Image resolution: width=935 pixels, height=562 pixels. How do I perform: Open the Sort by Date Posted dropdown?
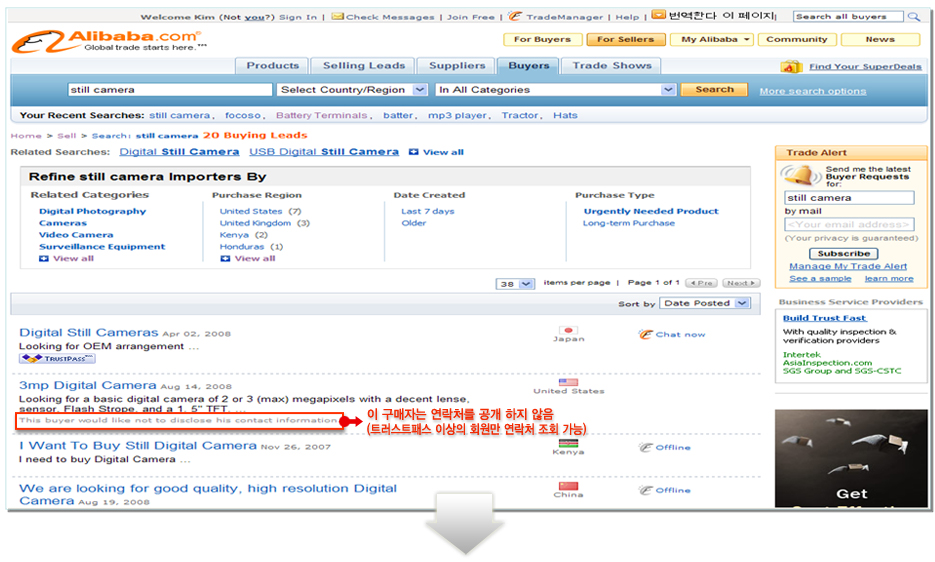pos(705,303)
